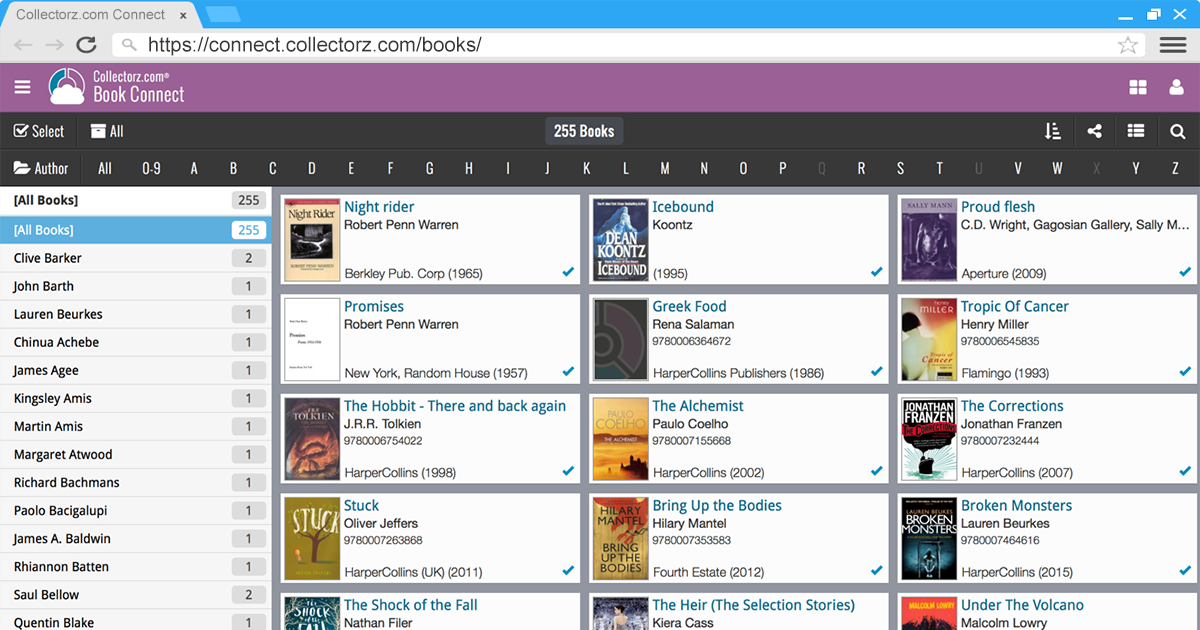Open the Author folder grouping
Screen dimensions: 1200x630
click(41, 168)
